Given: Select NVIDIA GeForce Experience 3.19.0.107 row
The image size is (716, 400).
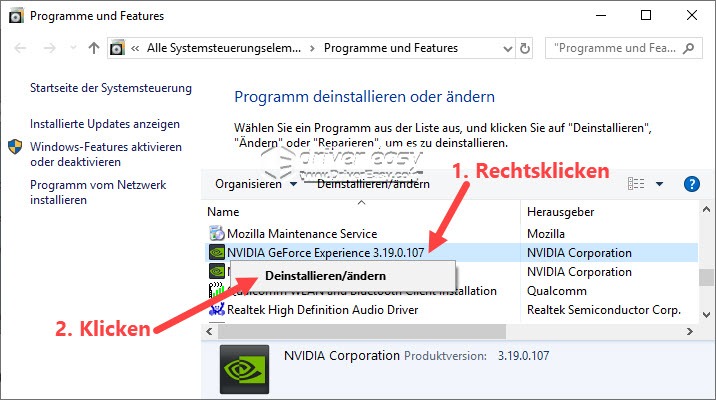Looking at the screenshot, I should click(x=452, y=253).
